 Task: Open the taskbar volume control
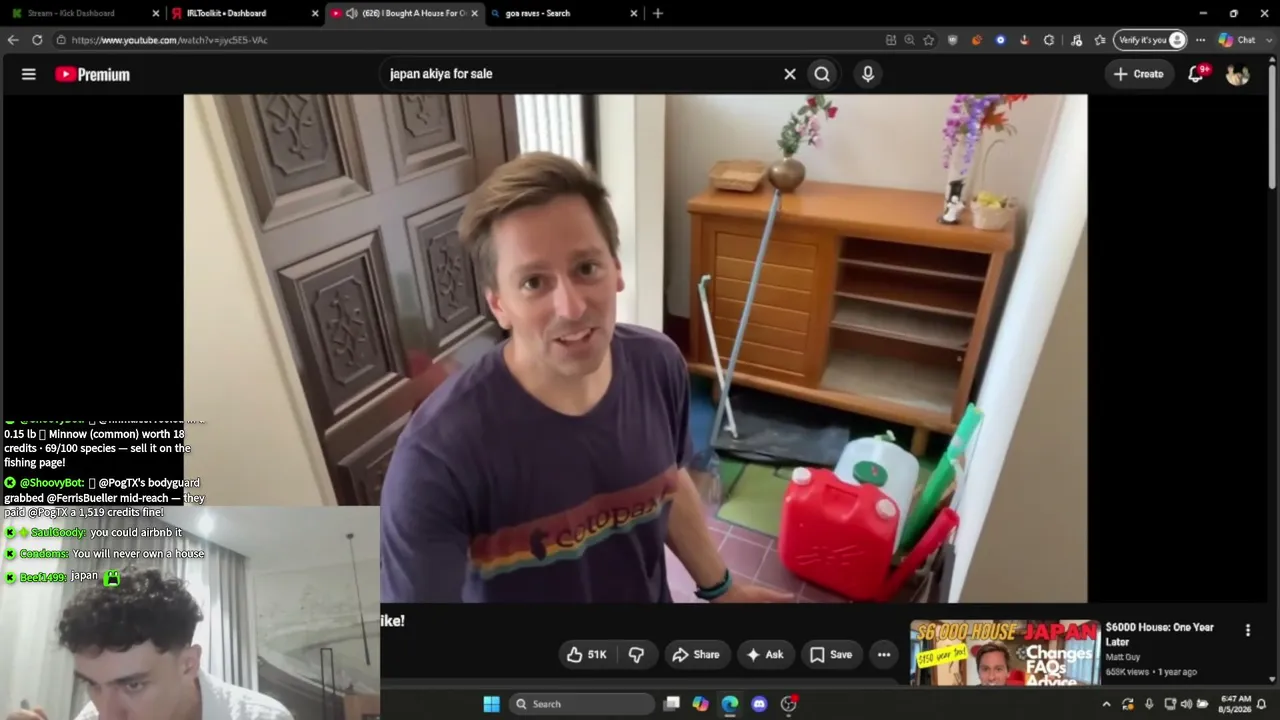pyautogui.click(x=1187, y=704)
